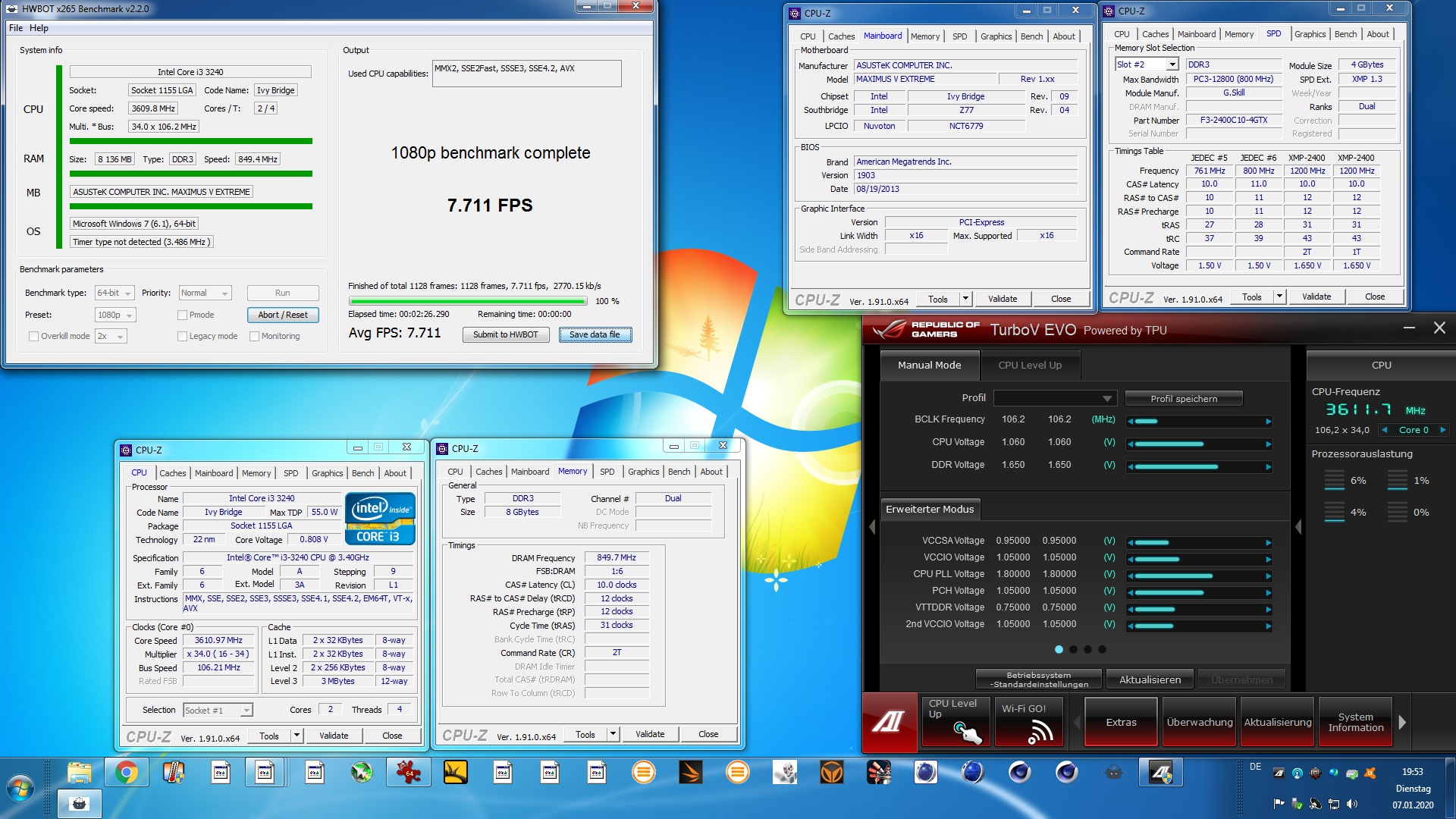Open Overkill 2x multiplier dropdown
This screenshot has width=1456, height=819.
[110, 336]
